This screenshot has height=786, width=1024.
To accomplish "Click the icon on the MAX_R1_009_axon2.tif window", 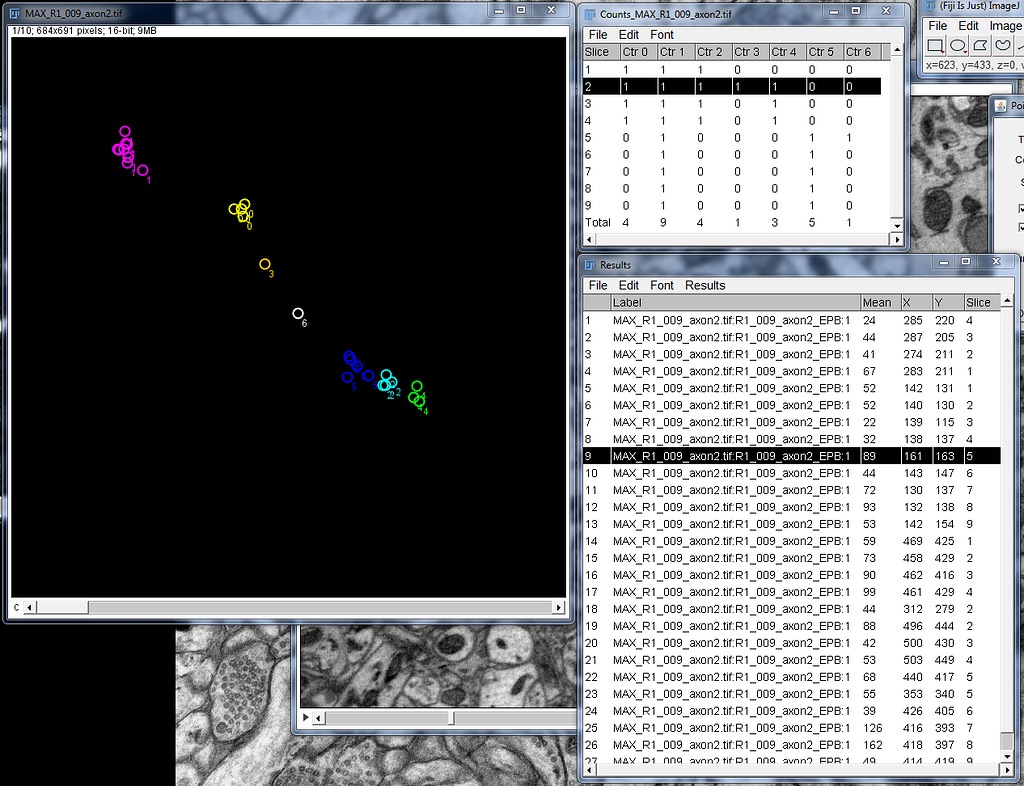I will click(x=11, y=11).
